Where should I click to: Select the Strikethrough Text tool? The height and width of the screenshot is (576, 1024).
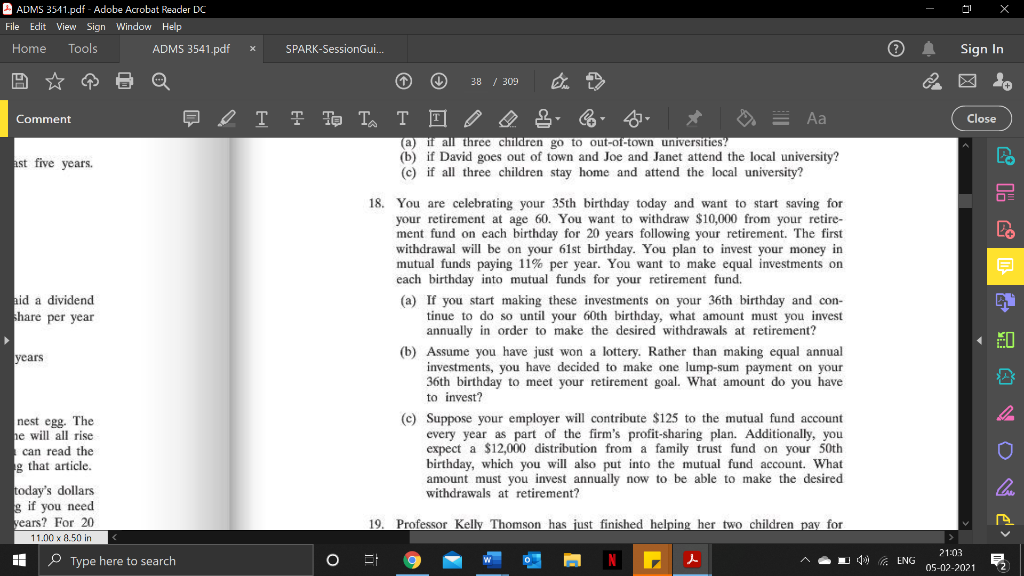pyautogui.click(x=296, y=118)
